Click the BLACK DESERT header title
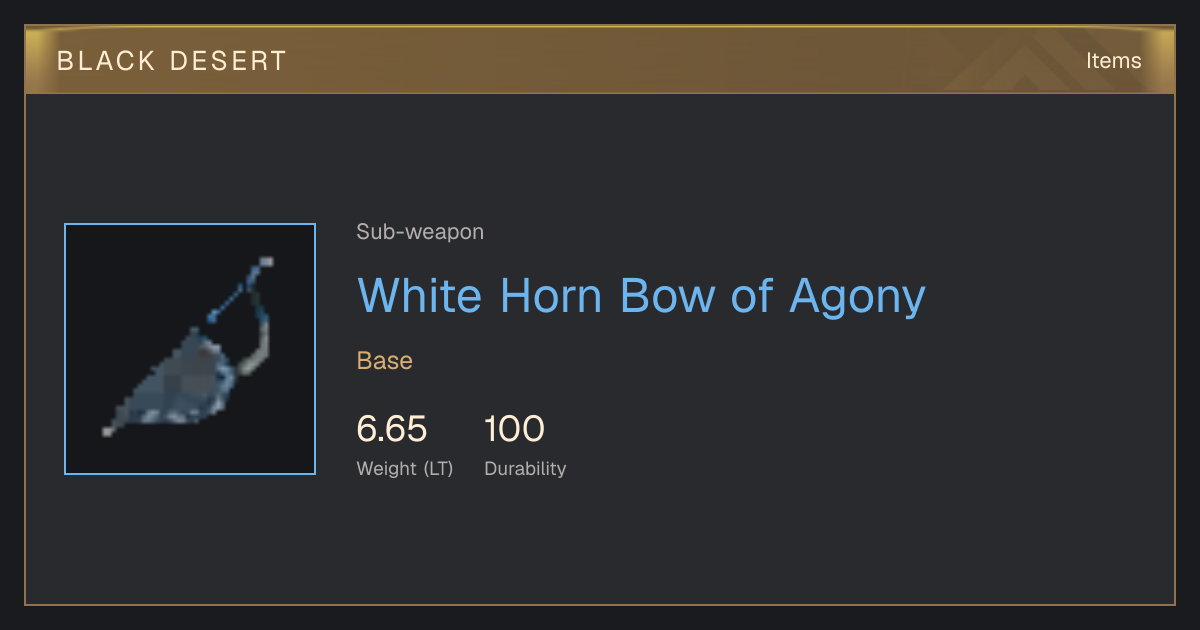The width and height of the screenshot is (1200, 630). [x=172, y=61]
